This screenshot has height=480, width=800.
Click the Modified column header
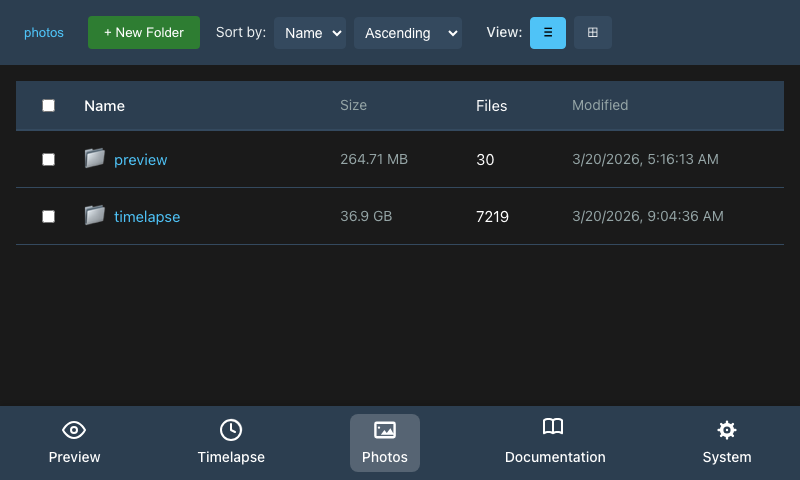coord(600,105)
